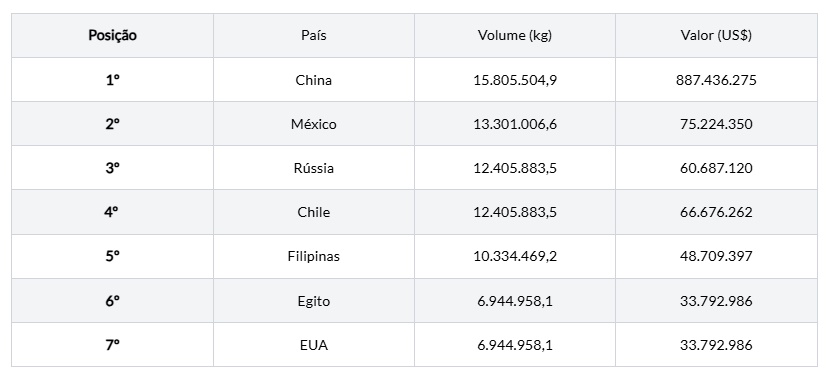Screen dimensions: 834x384
Task: Select the 7º position cell
Action: pos(112,346)
